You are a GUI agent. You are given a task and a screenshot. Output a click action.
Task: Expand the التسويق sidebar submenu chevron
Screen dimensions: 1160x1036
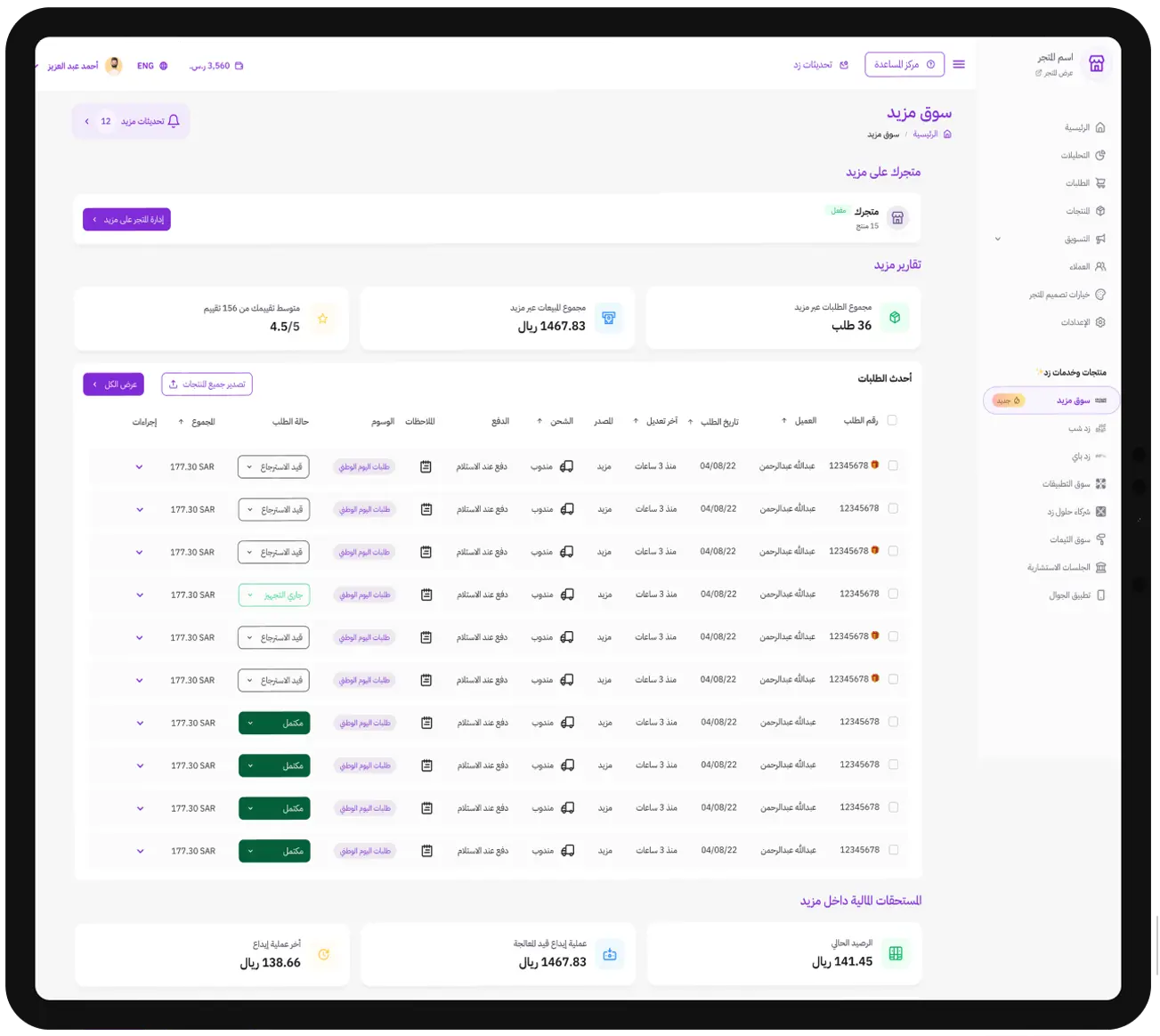pyautogui.click(x=997, y=239)
